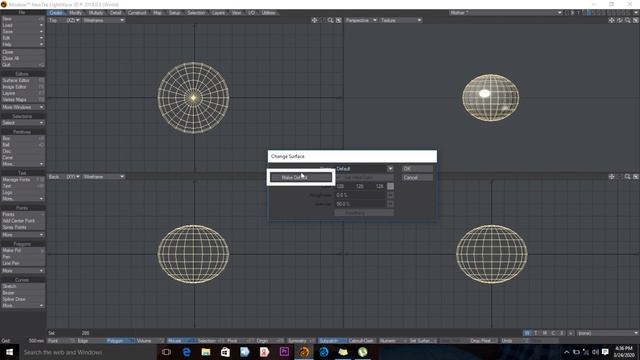Switch to the Detail tab

click(116, 13)
